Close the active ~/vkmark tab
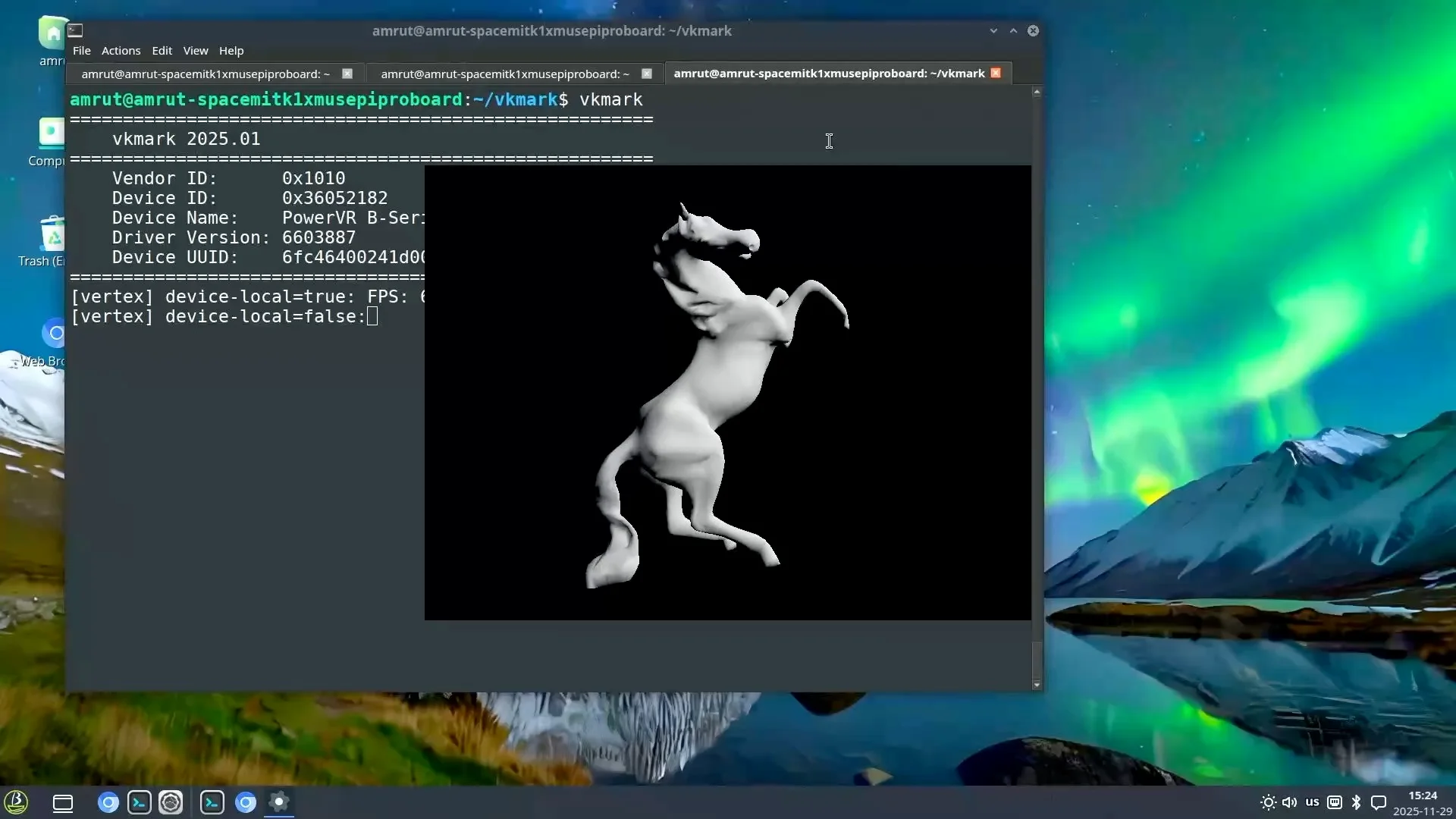The height and width of the screenshot is (819, 1456). (996, 73)
